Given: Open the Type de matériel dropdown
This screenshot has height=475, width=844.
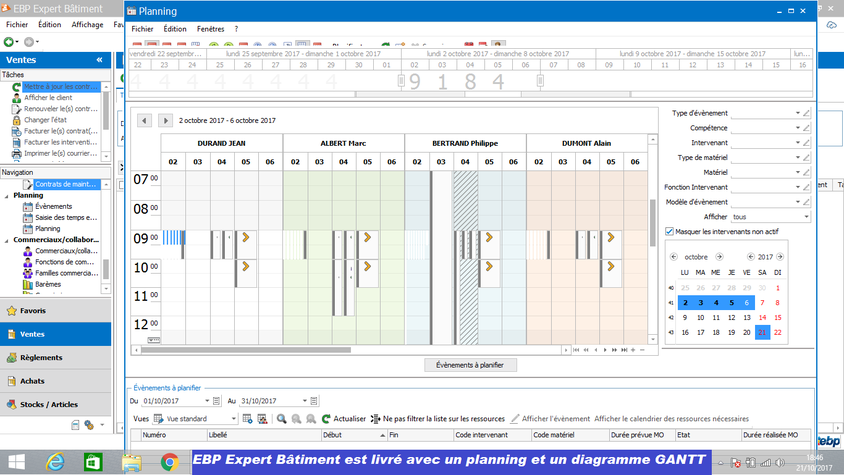Looking at the screenshot, I should pos(798,158).
